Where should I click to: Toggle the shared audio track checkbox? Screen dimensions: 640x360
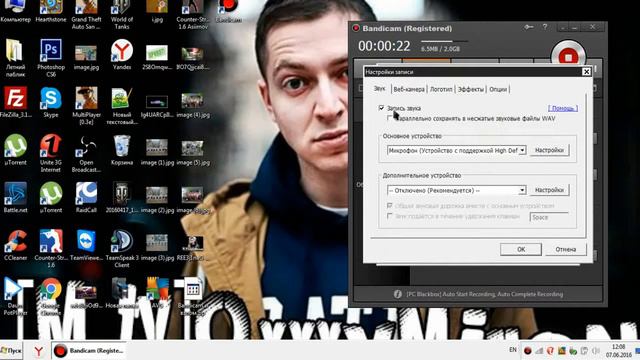pos(389,206)
